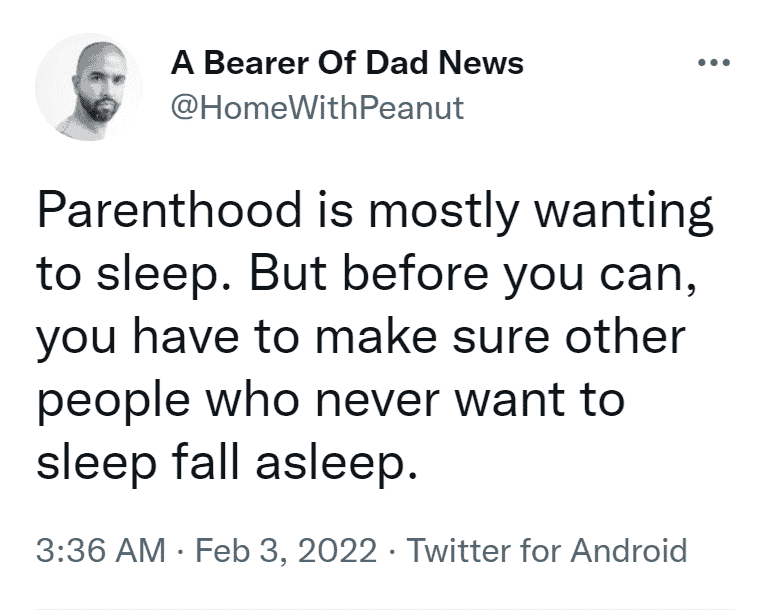Click the word But in the tweet
764x610 pixels.
coord(288,273)
